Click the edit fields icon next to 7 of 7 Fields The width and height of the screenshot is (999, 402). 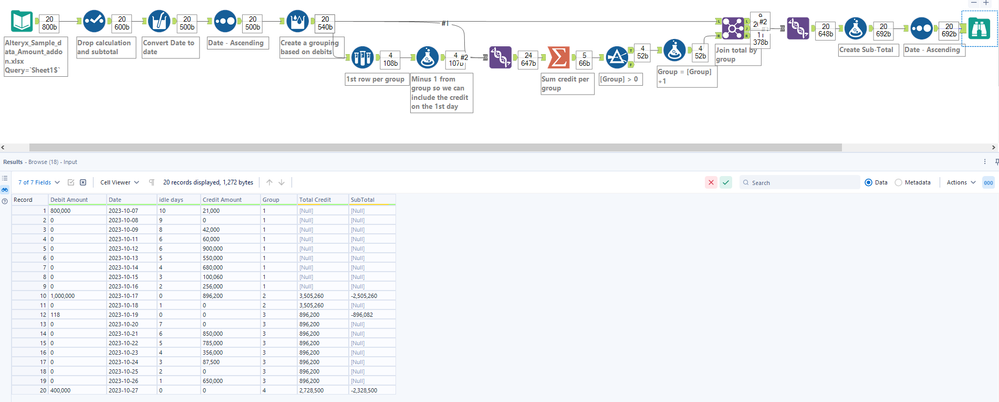pos(71,182)
